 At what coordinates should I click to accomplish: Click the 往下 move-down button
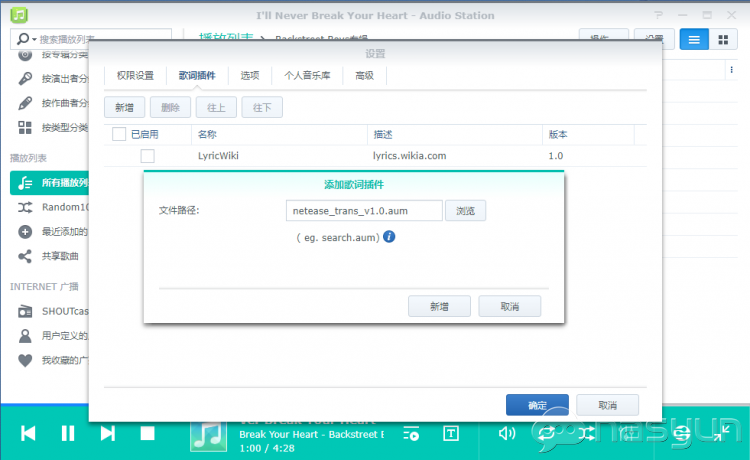(262, 108)
